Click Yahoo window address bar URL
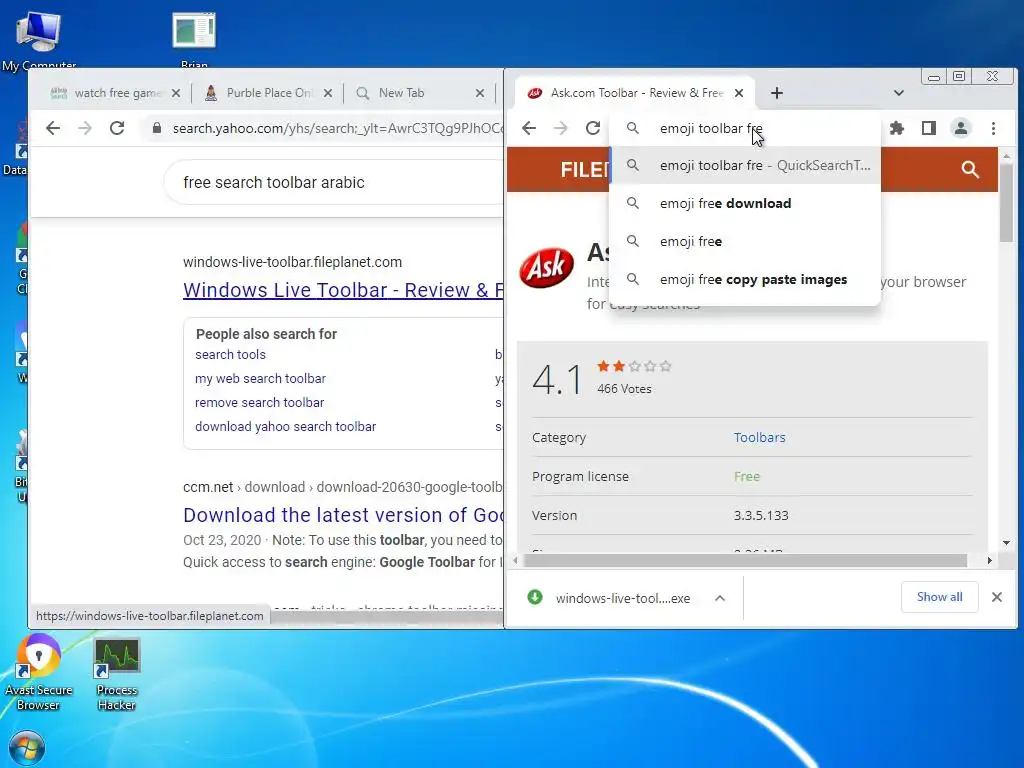 338,128
